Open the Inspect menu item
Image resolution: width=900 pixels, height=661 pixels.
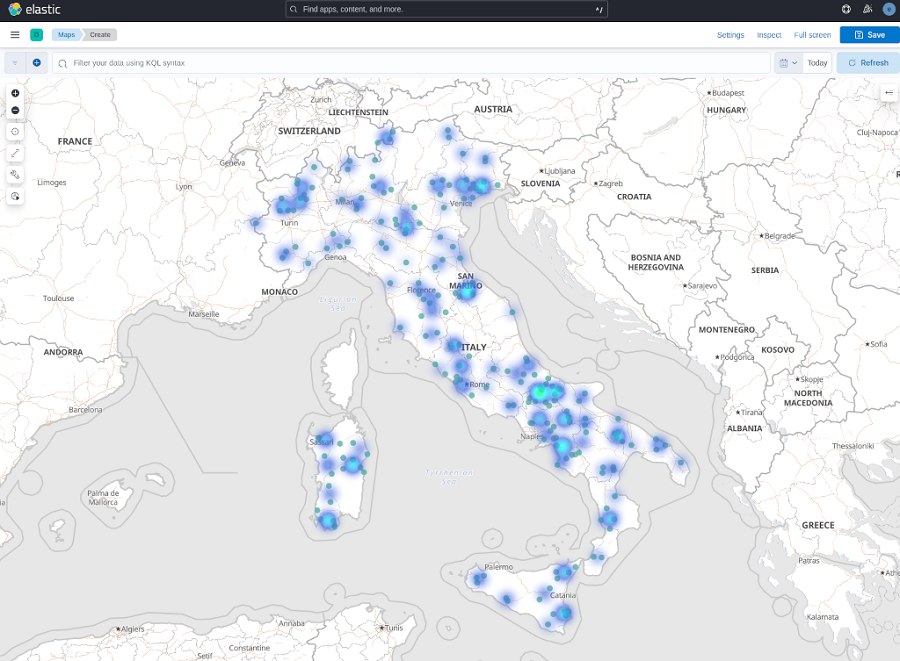point(769,35)
